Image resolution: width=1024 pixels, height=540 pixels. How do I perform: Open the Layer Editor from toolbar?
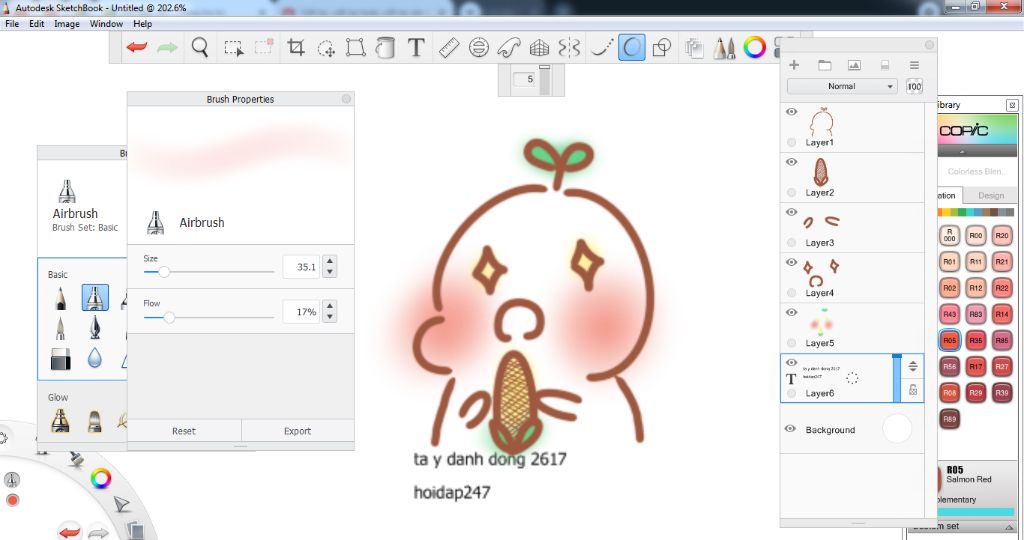694,48
